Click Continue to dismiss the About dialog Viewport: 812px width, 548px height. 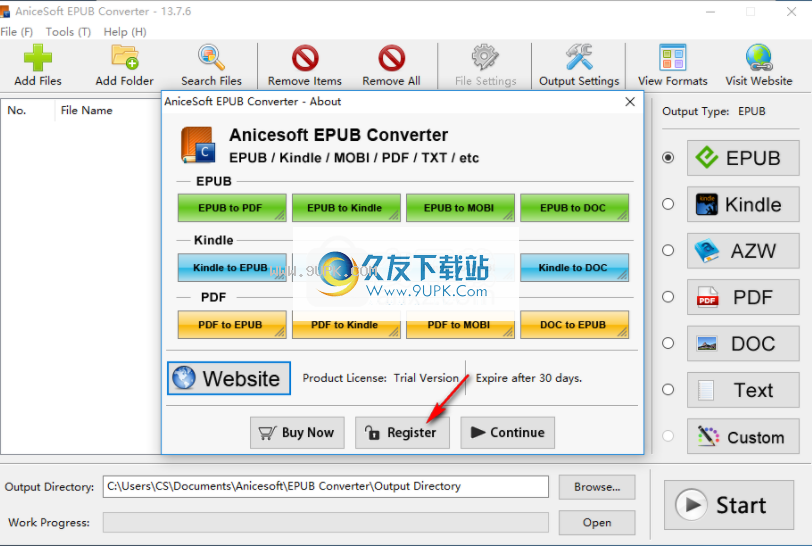tap(508, 432)
